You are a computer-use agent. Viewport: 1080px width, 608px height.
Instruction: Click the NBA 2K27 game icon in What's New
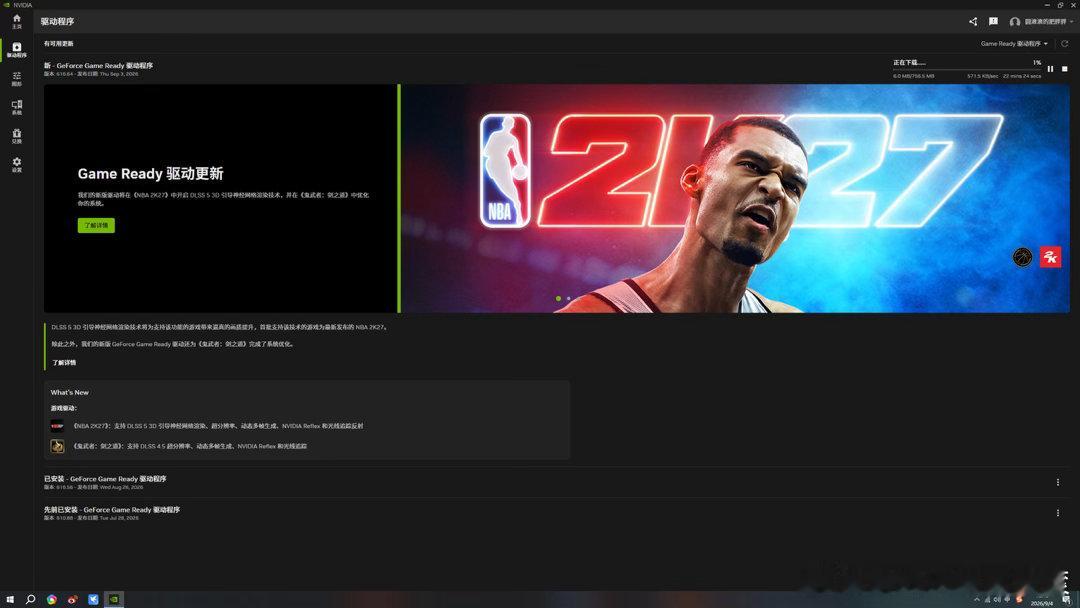tap(57, 426)
